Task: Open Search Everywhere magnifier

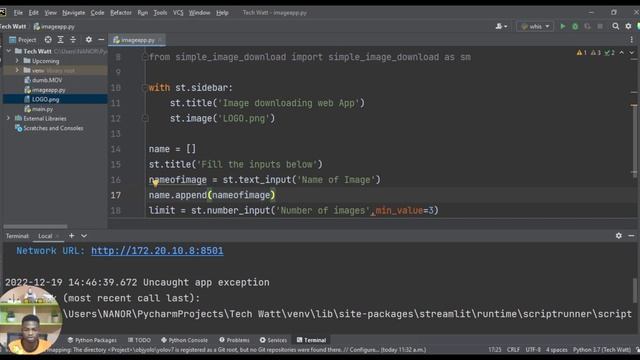Action: [x=616, y=27]
